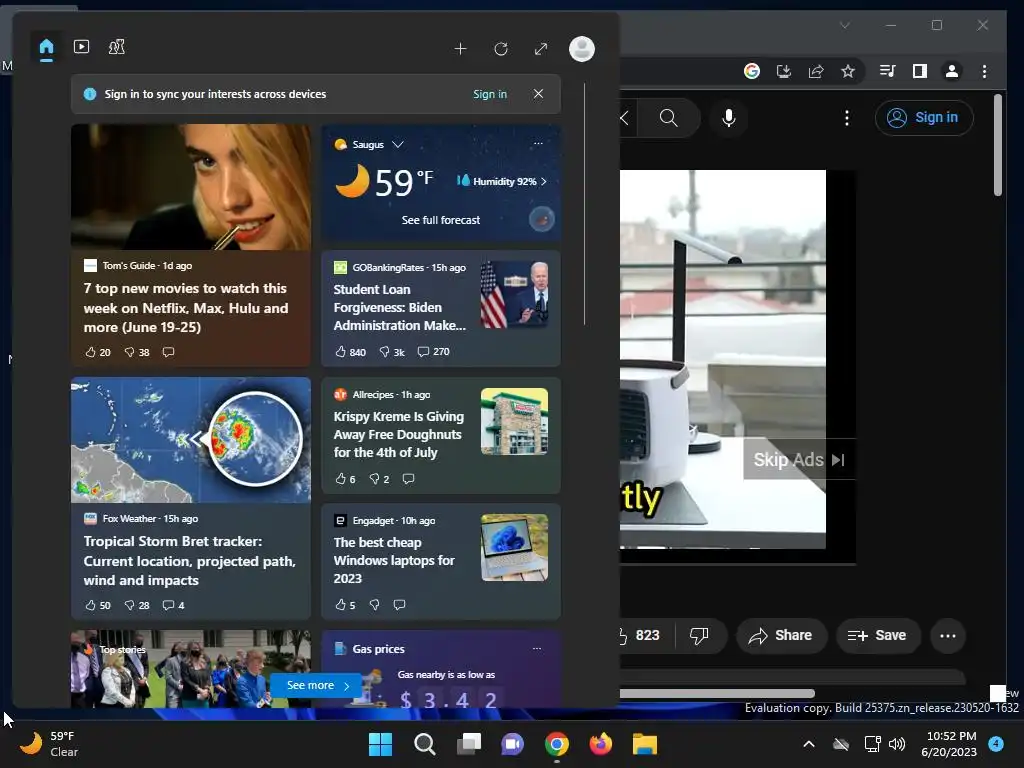Open YouTube settings three-dot menu
Viewport: 1024px width, 768px height.
pyautogui.click(x=847, y=118)
